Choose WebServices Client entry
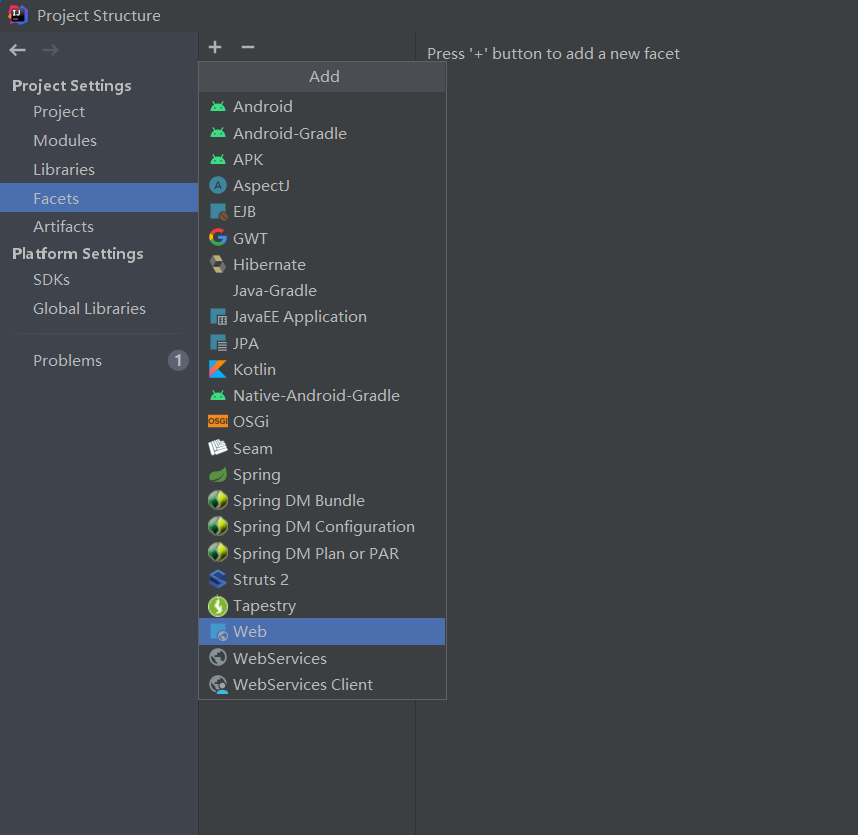 tap(322, 685)
